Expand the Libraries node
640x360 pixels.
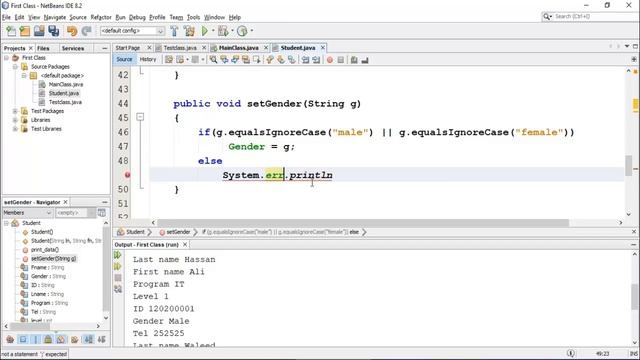tap(15, 120)
